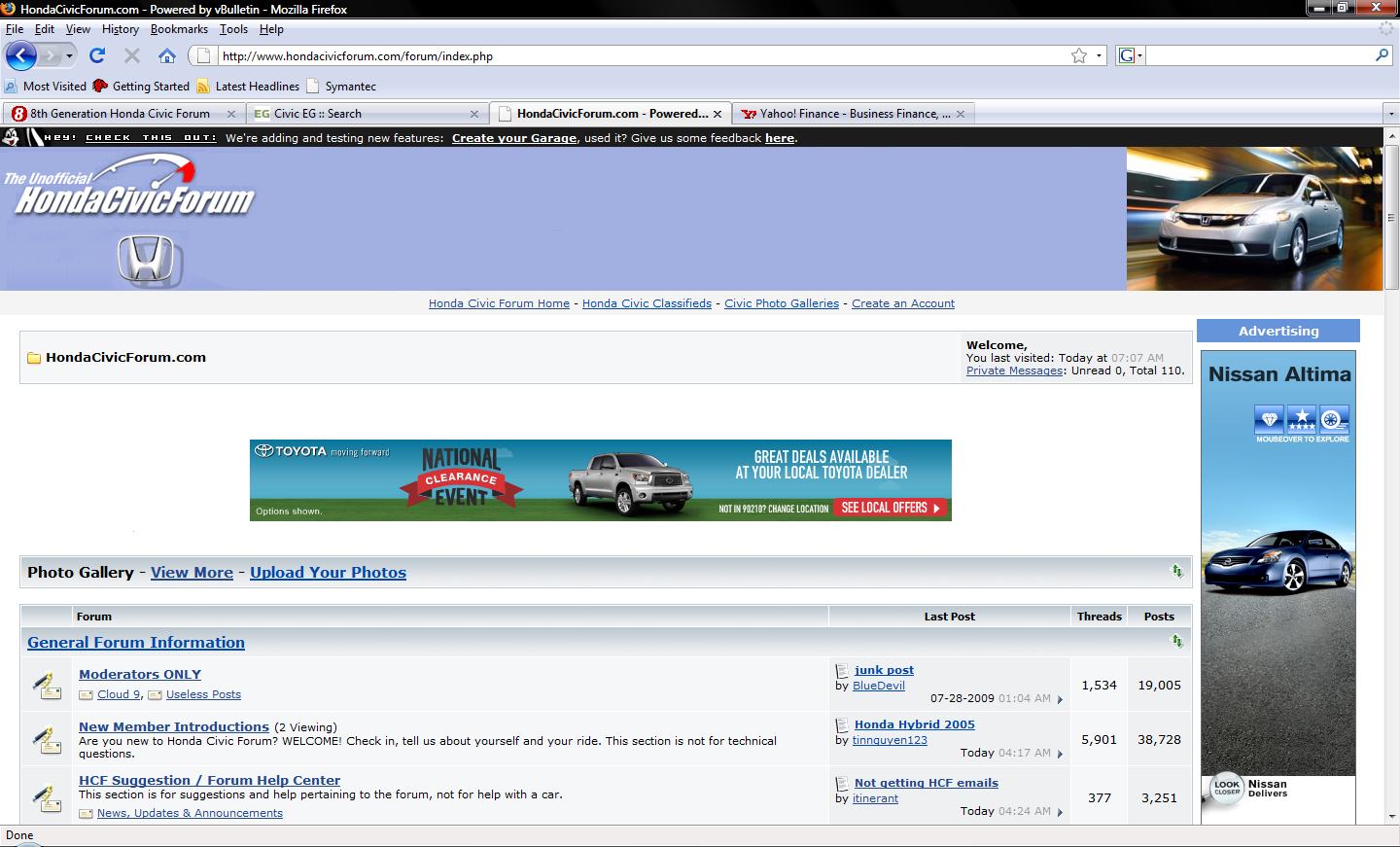Image resolution: width=1400 pixels, height=847 pixels.
Task: Go to last post arrow for Honda Hybrid 2005
Action: coord(1060,754)
